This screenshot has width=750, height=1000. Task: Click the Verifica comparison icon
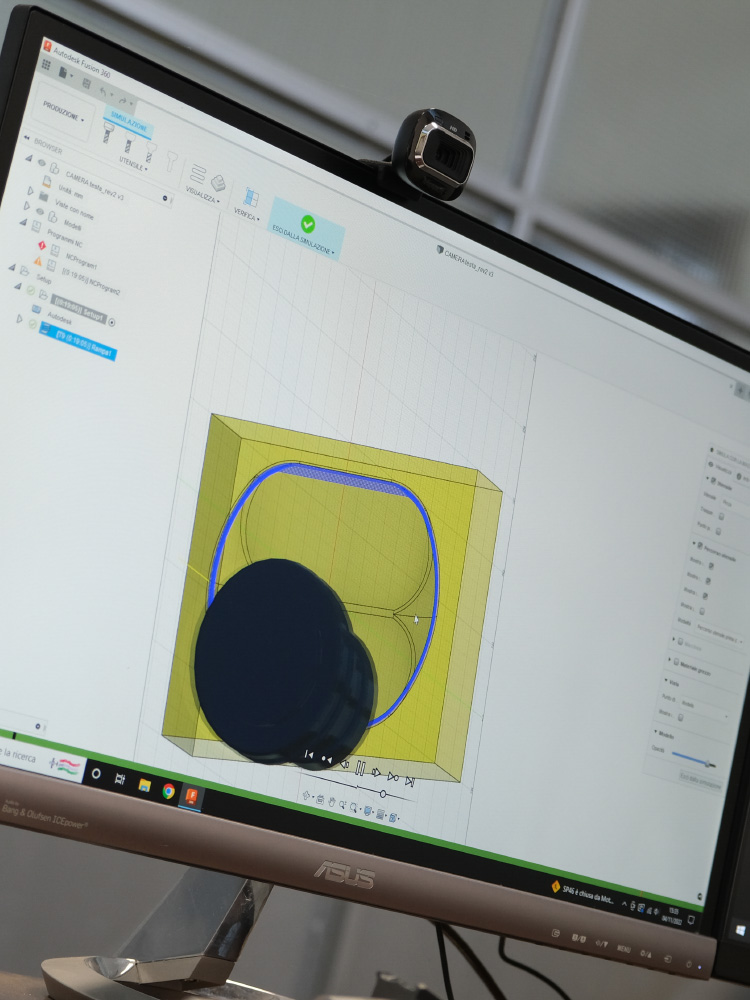click(251, 198)
